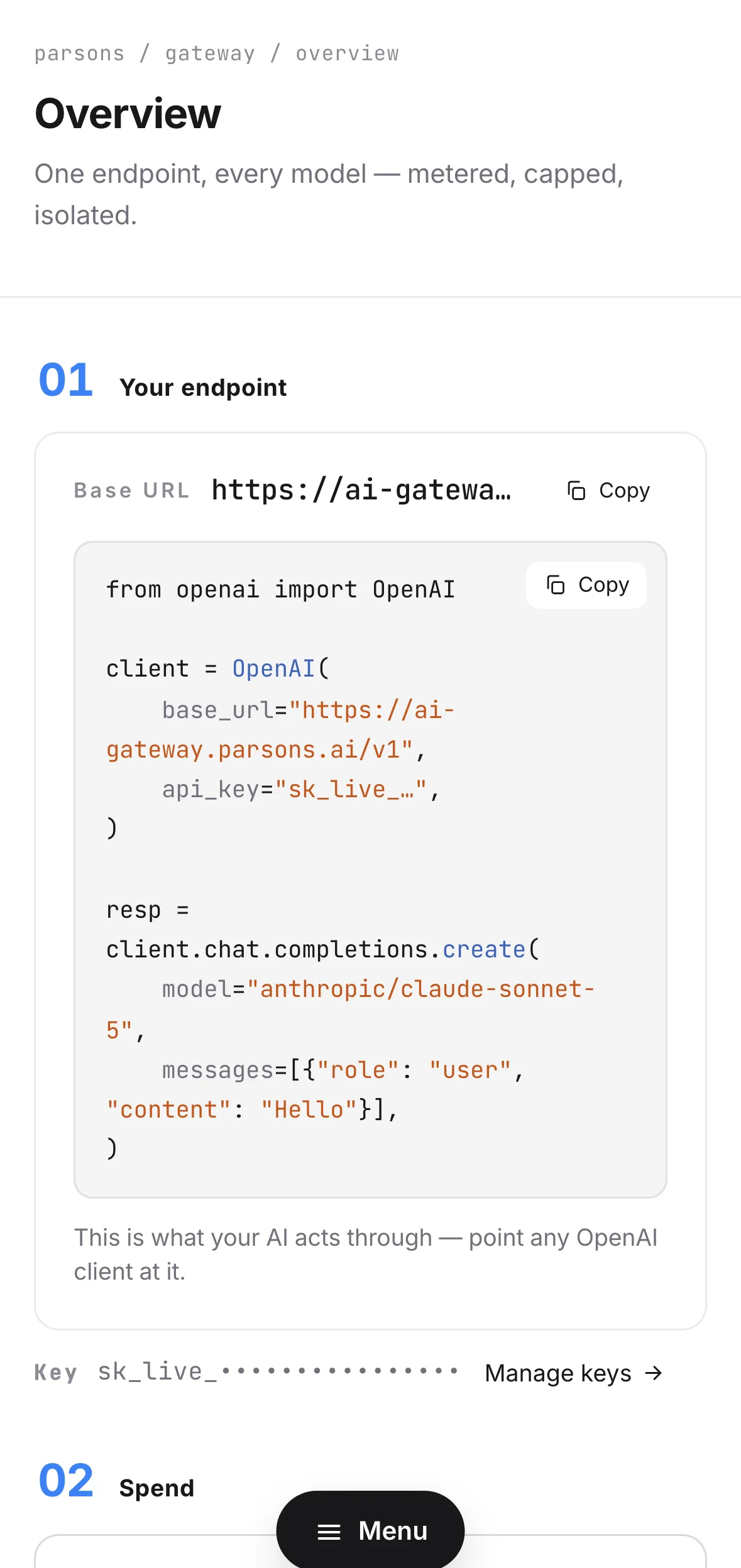Image resolution: width=741 pixels, height=1568 pixels.
Task: Click the arrow icon after Manage keys
Action: tap(654, 1373)
